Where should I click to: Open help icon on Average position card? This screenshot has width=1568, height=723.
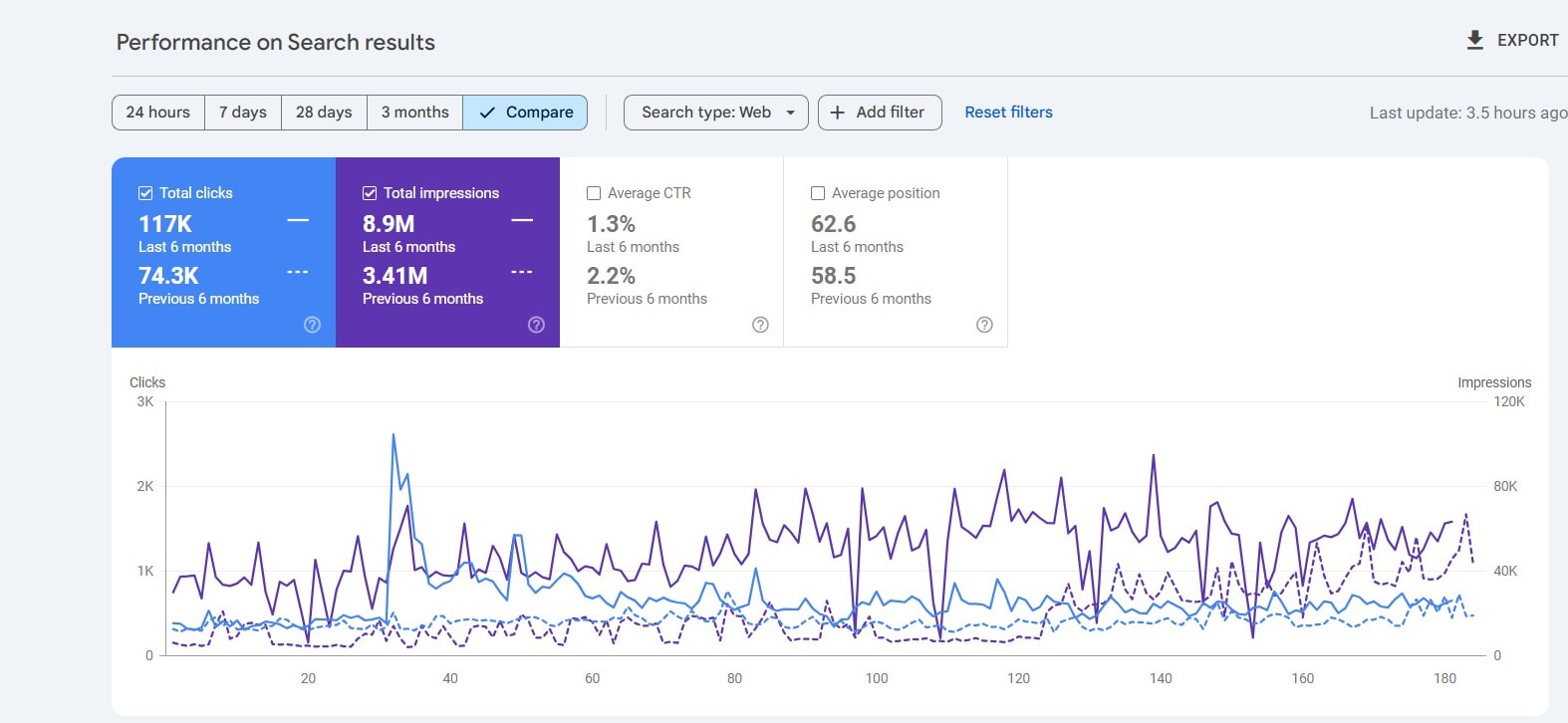tap(984, 325)
